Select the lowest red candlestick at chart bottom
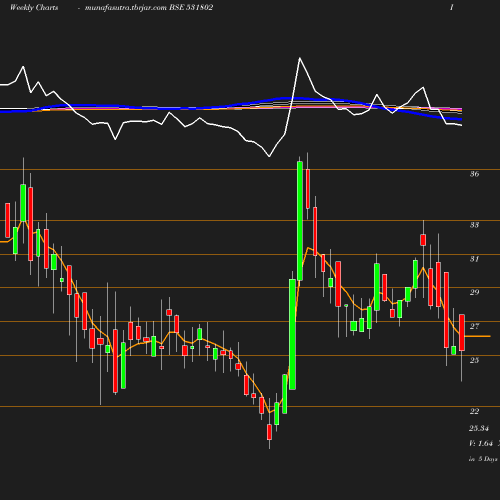500x500 pixels. (x=269, y=432)
